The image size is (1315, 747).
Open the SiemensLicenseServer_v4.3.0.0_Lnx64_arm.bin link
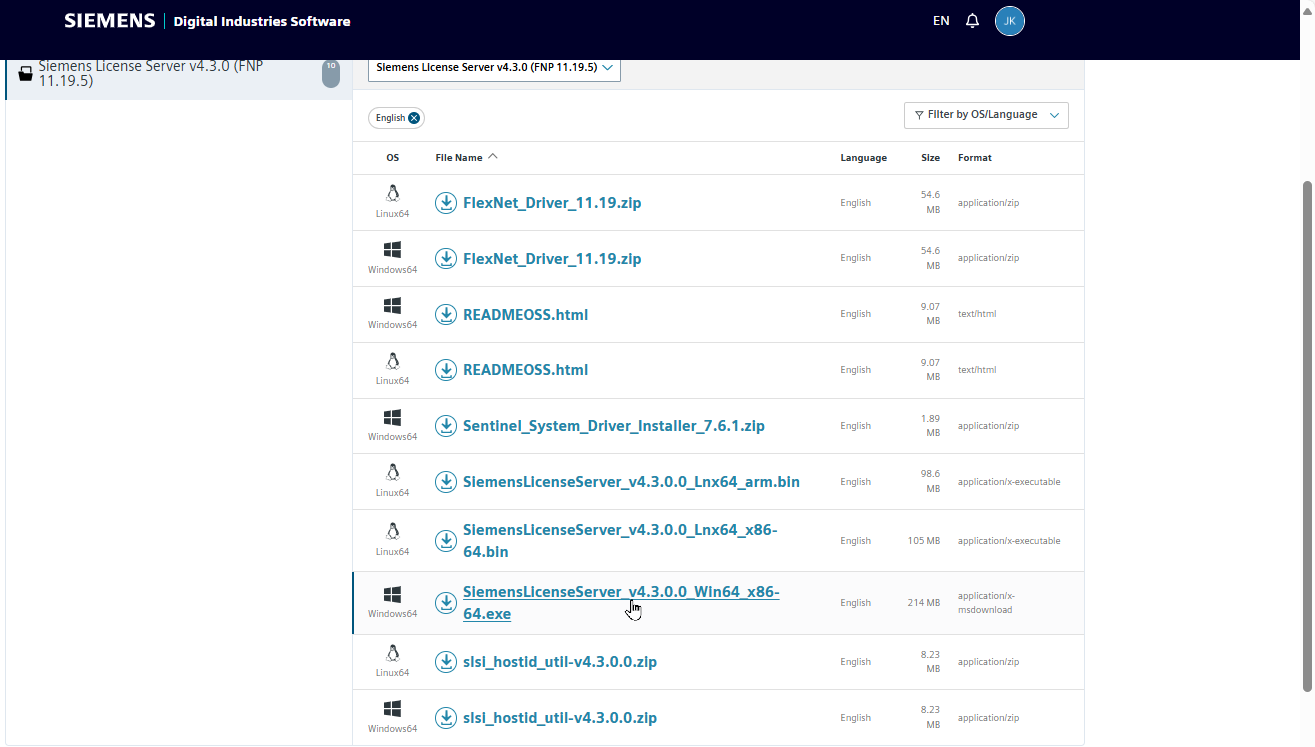point(631,482)
